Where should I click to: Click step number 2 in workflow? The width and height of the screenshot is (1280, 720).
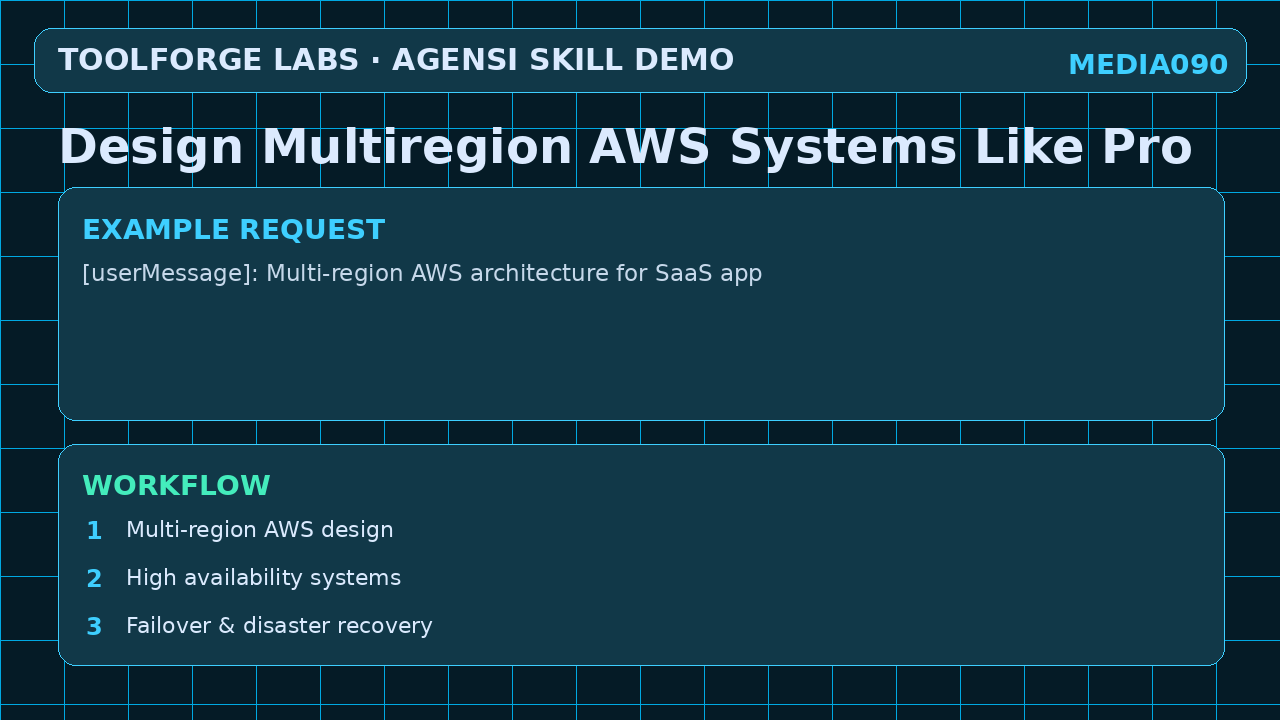[x=94, y=579]
